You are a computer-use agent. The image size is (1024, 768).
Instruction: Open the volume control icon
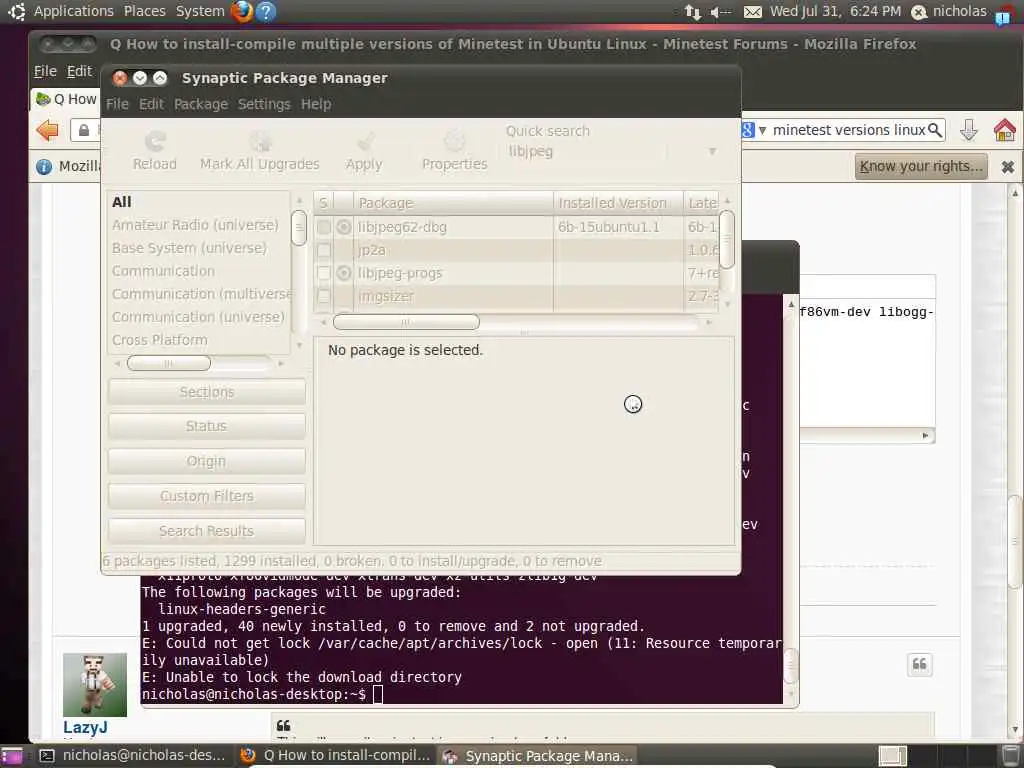(720, 12)
